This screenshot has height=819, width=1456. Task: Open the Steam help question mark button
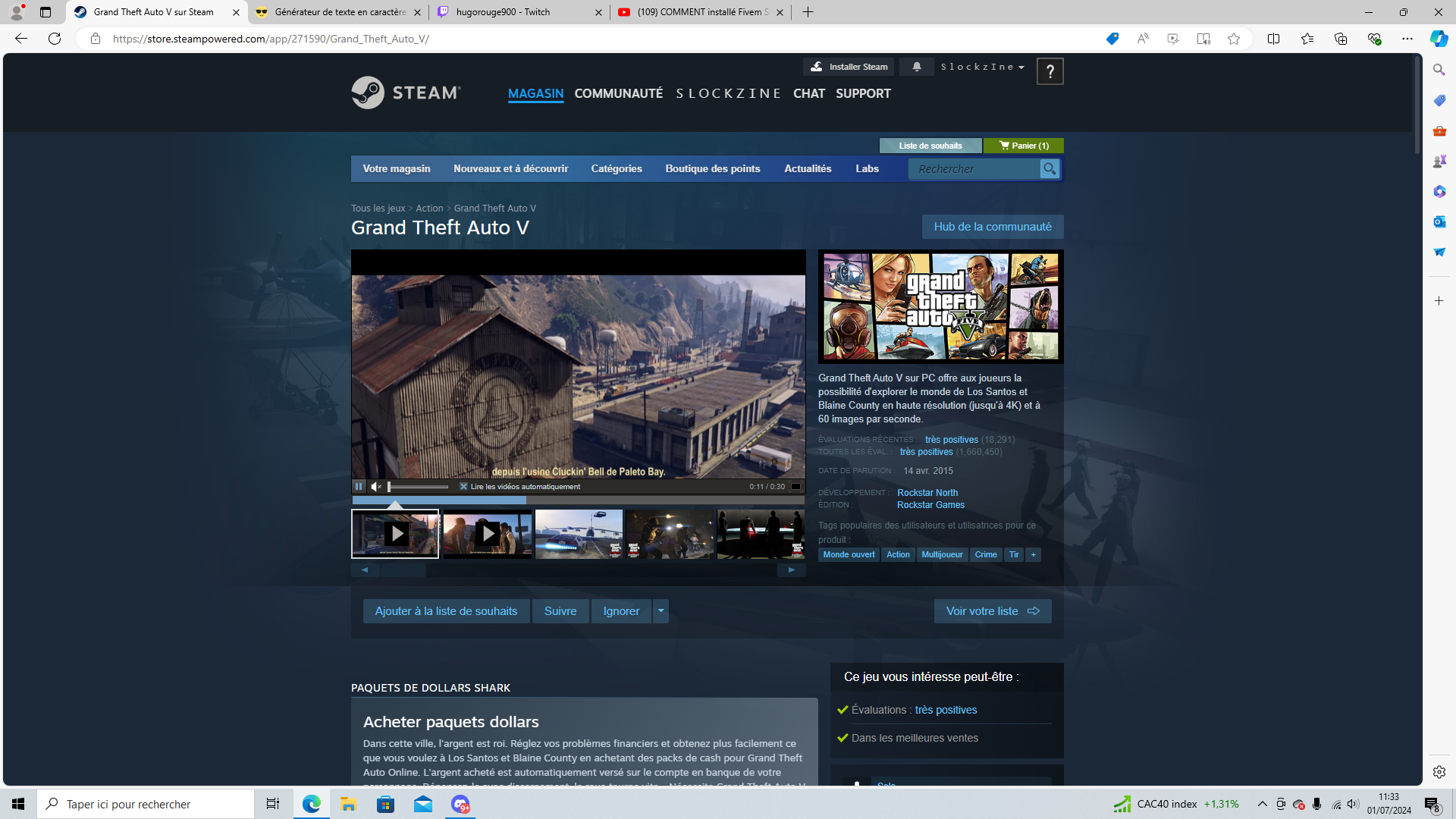(1050, 71)
